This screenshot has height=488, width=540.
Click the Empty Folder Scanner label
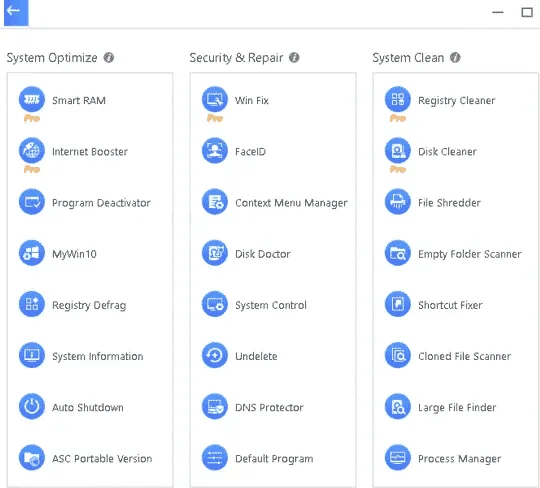470,254
